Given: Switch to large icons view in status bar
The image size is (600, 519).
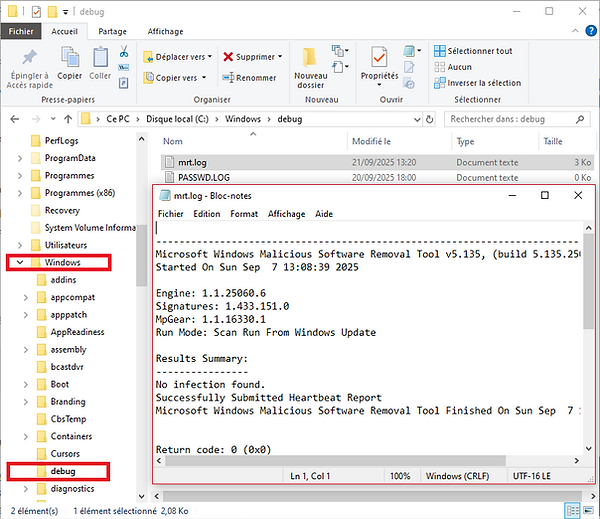Looking at the screenshot, I should pyautogui.click(x=588, y=511).
